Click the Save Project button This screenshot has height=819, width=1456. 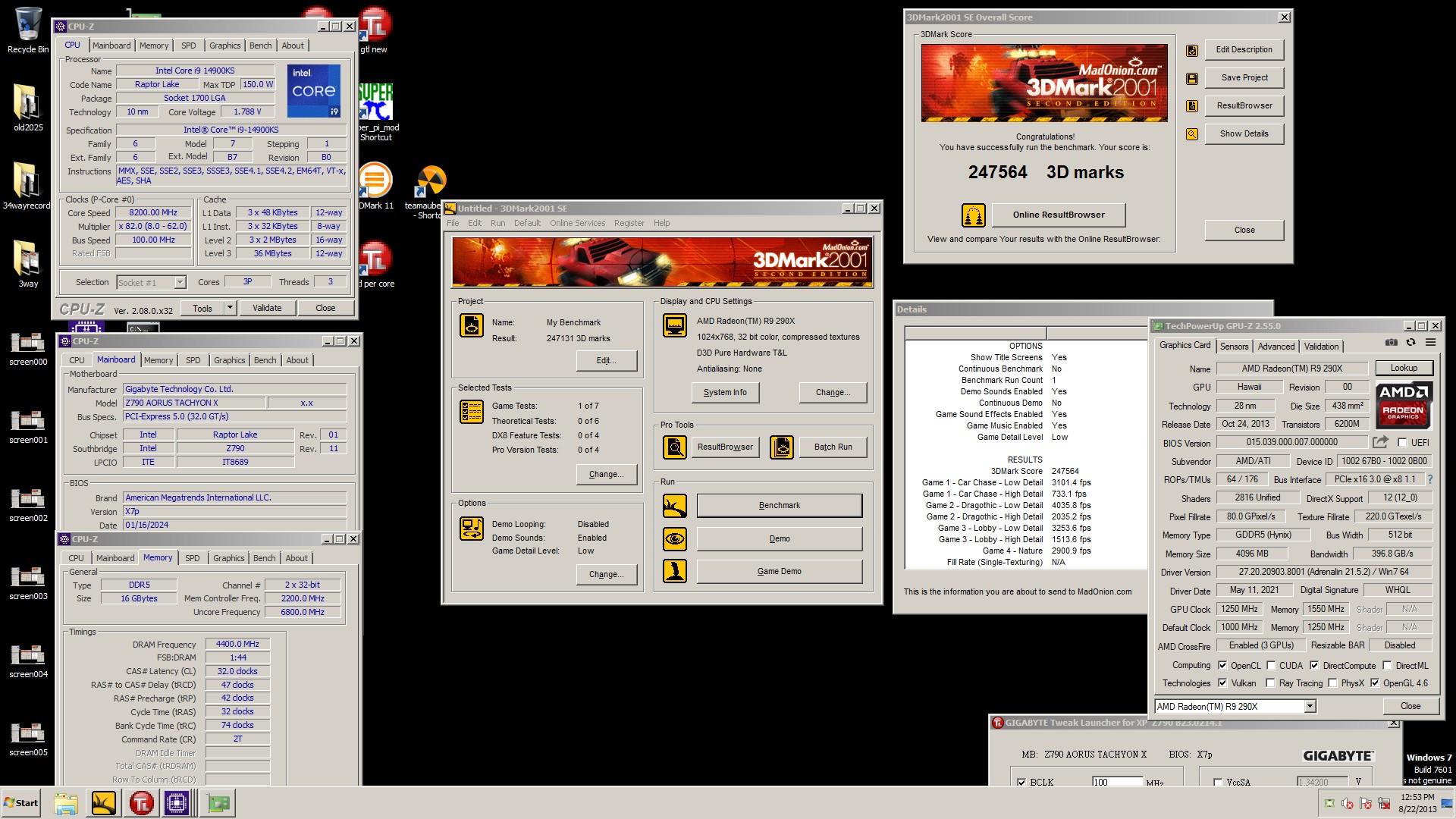click(1244, 78)
